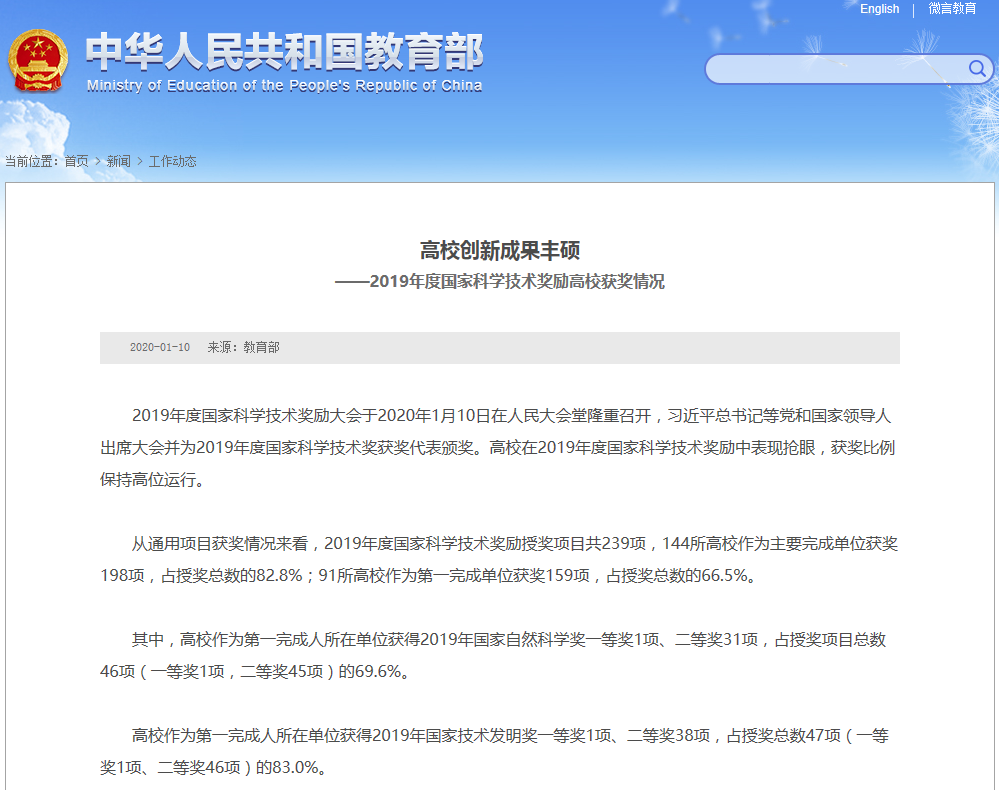Switch to the English site
The width and height of the screenshot is (999, 790).
pyautogui.click(x=879, y=9)
